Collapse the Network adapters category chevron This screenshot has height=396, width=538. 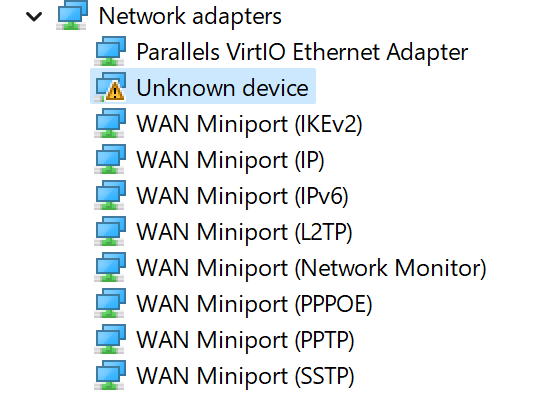(x=34, y=16)
